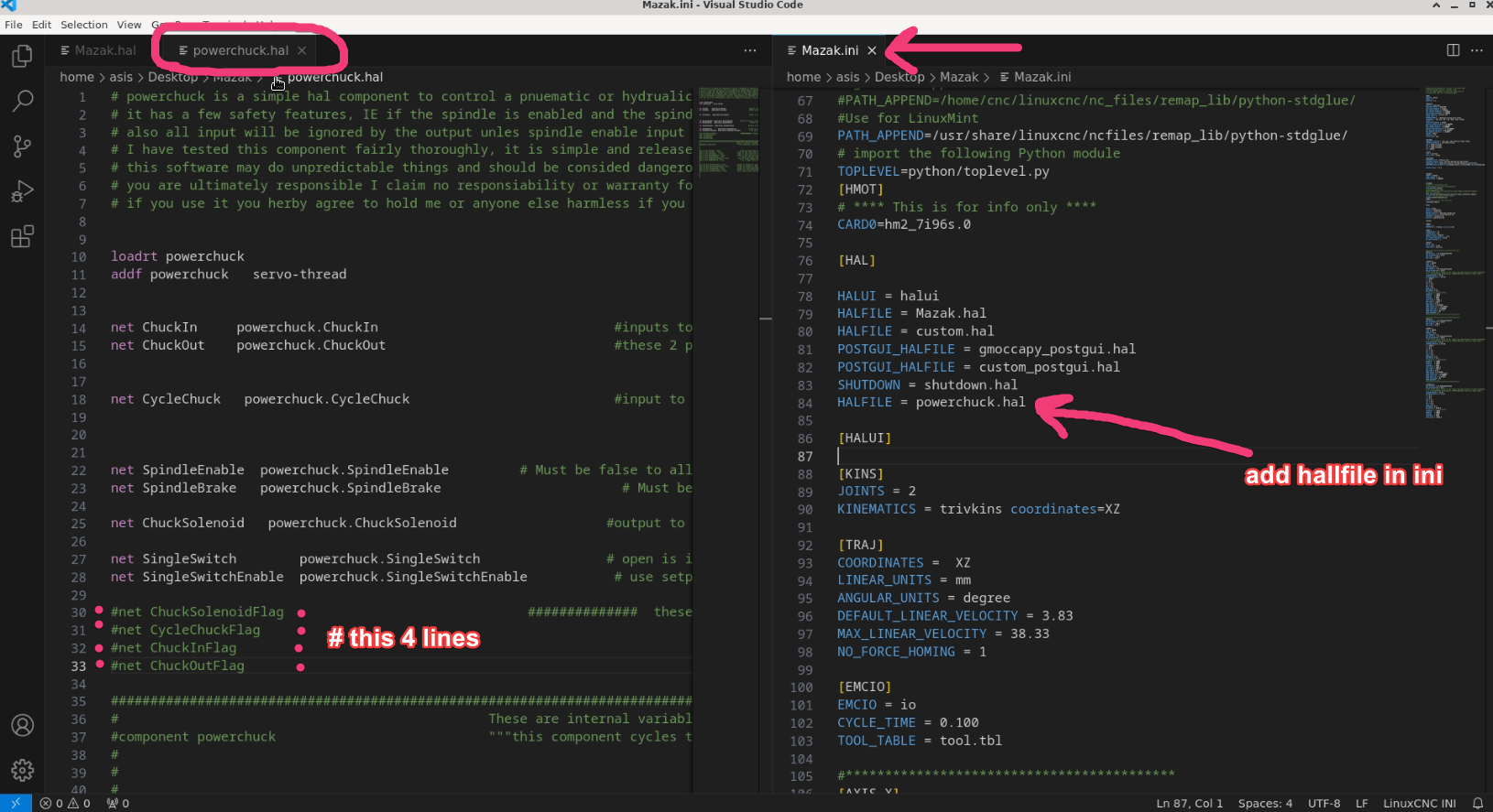Click the '#component powerchuck' line
The width and height of the screenshot is (1493, 812).
click(192, 737)
